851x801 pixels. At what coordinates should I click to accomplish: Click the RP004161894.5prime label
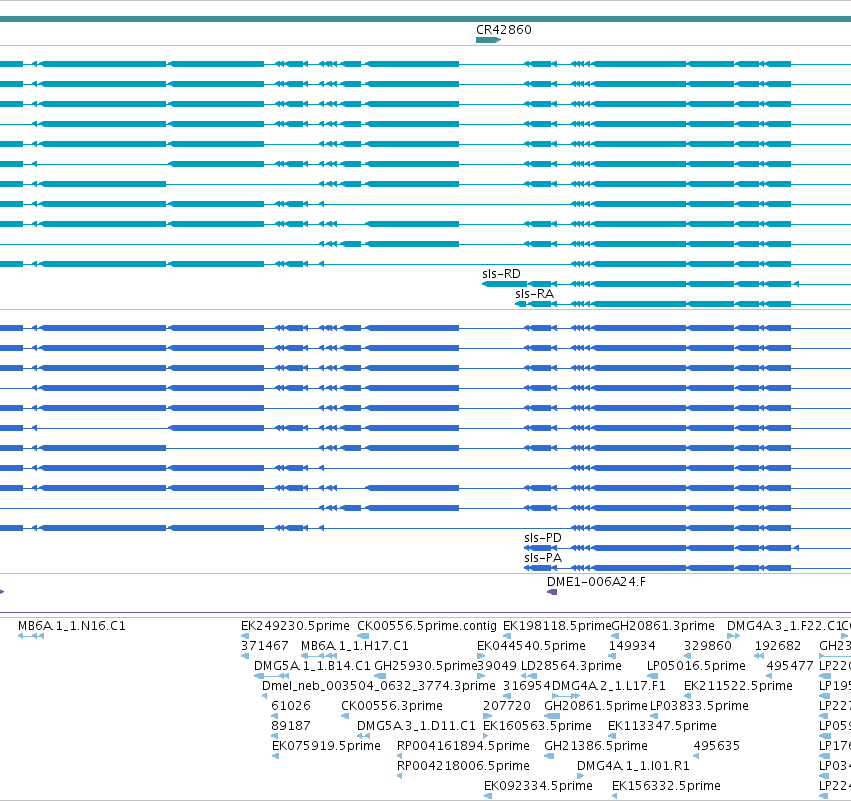point(463,746)
